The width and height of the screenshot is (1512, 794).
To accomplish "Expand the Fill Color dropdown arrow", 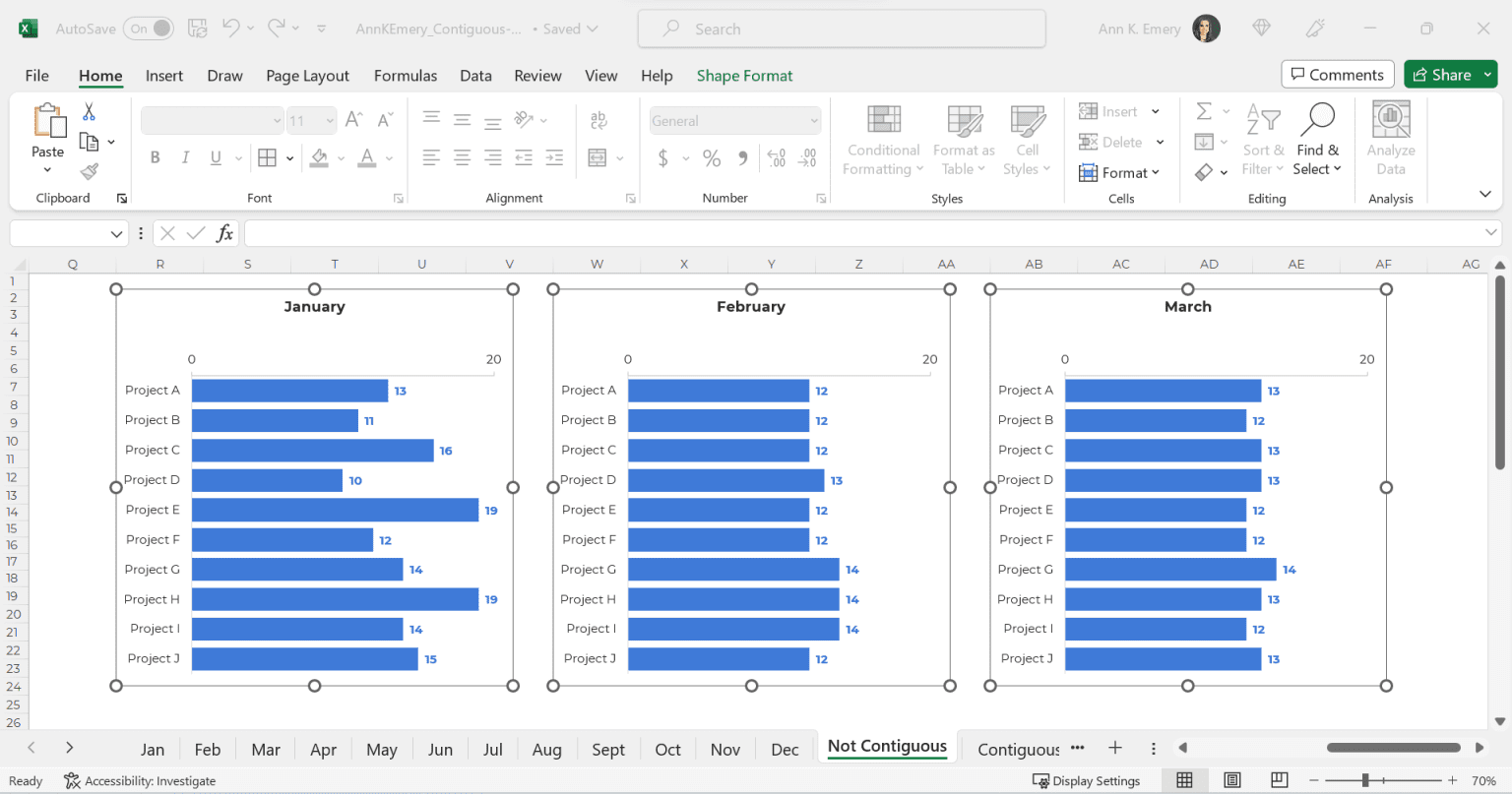I will tap(340, 158).
